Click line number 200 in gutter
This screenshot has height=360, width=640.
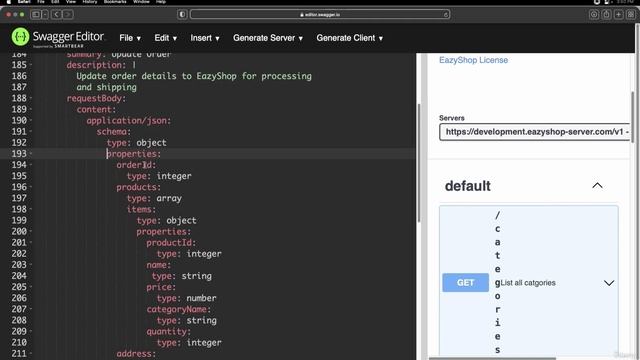19,231
